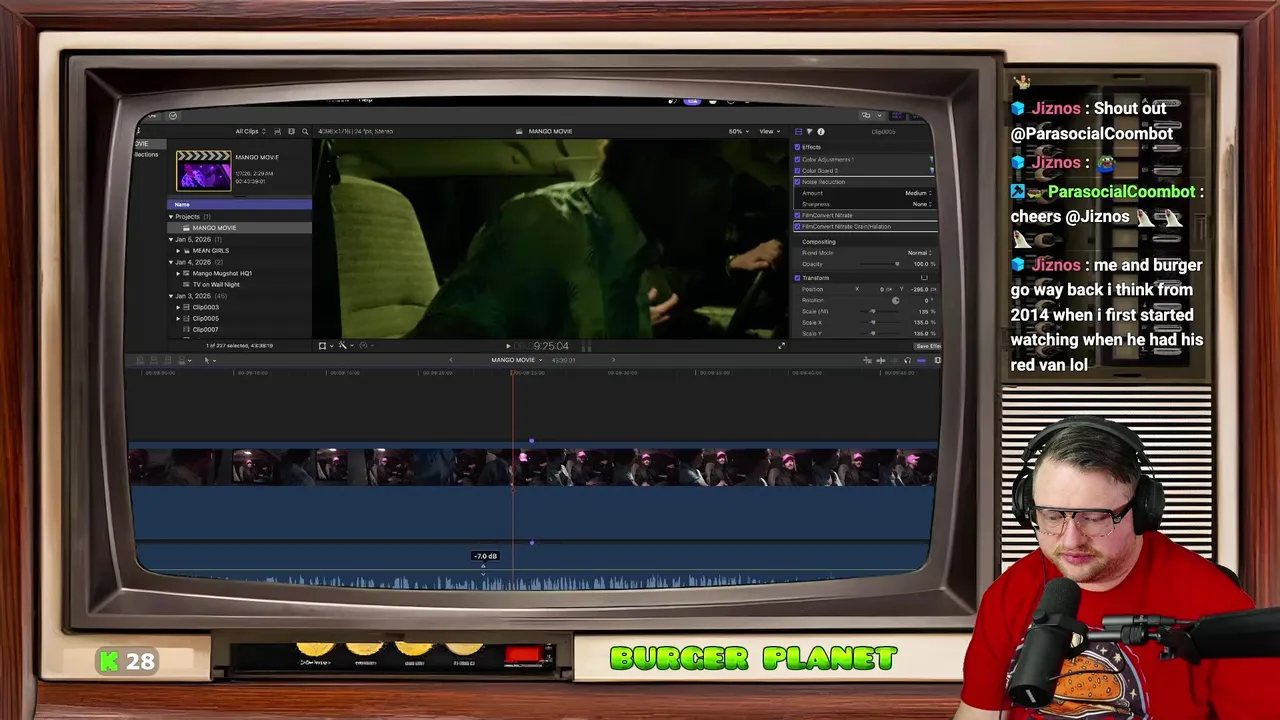Image resolution: width=1280 pixels, height=720 pixels.
Task: Select Clip0003 in the browser list
Action: click(205, 307)
